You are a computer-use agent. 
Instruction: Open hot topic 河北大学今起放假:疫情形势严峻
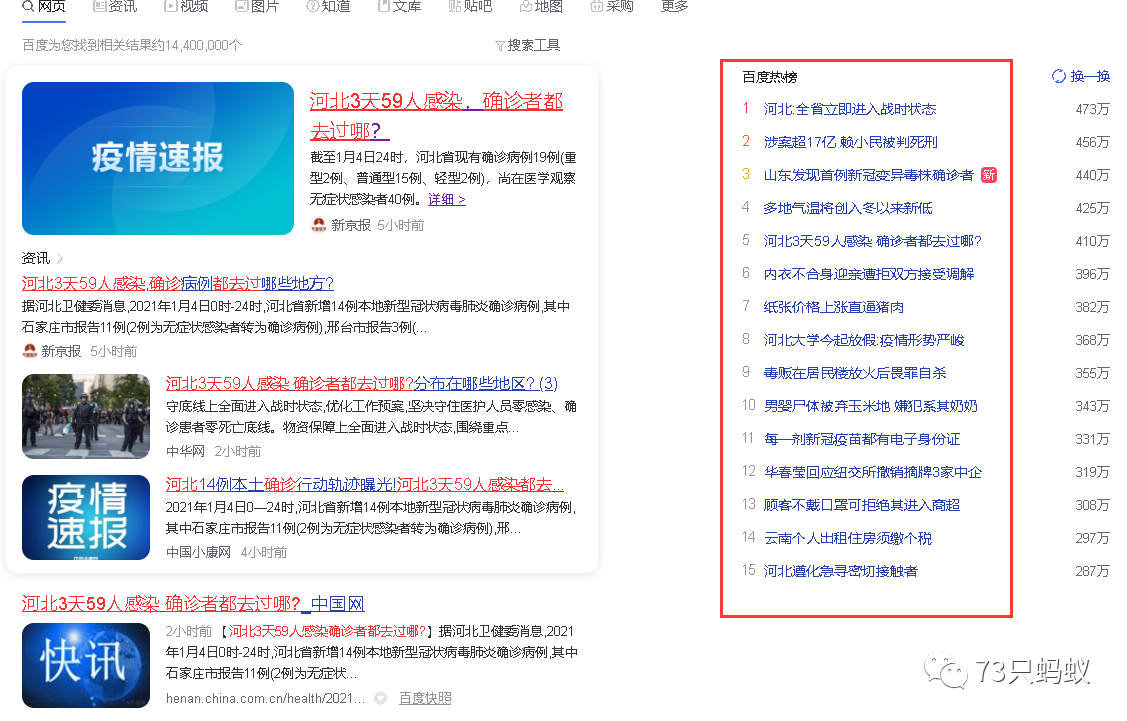tap(864, 340)
